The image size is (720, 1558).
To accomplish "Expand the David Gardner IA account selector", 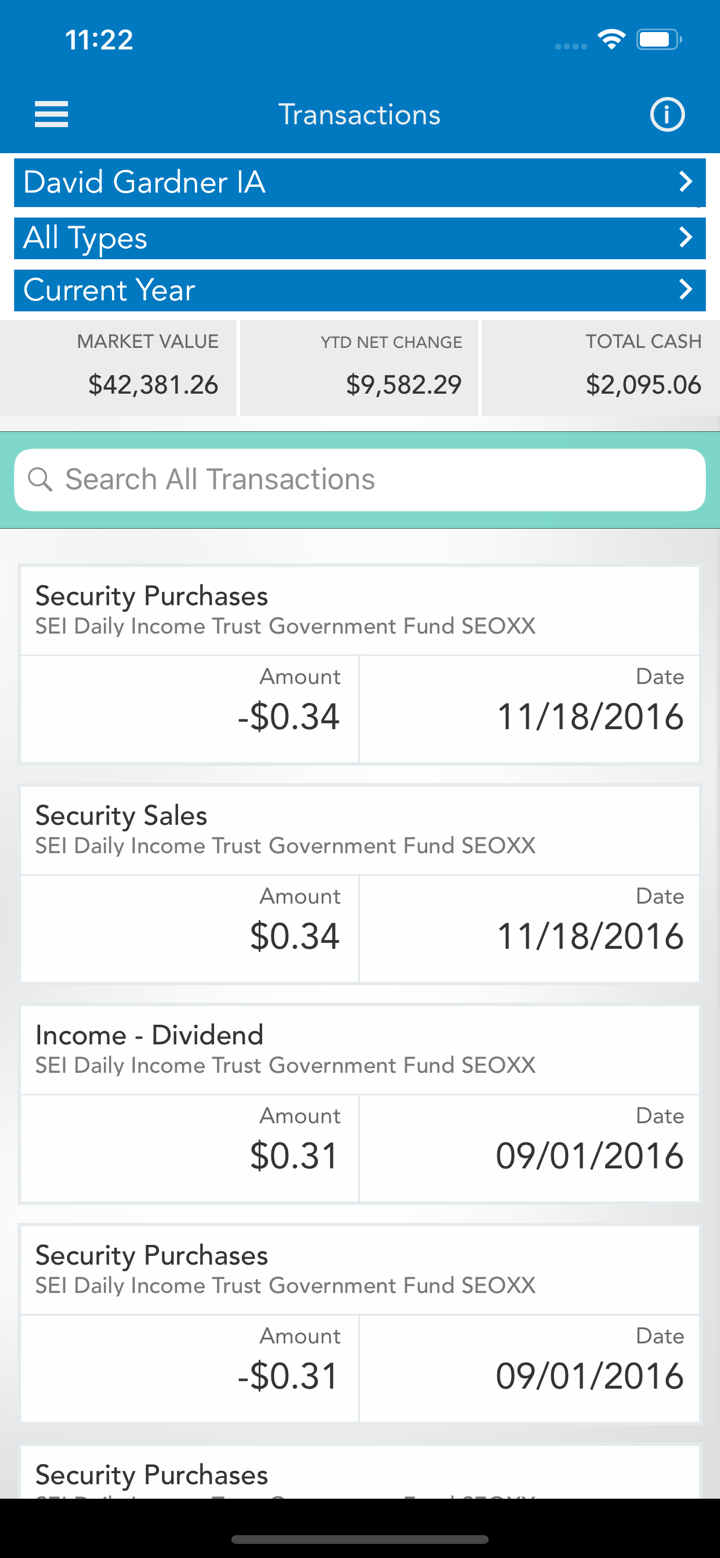I will tap(340, 182).
